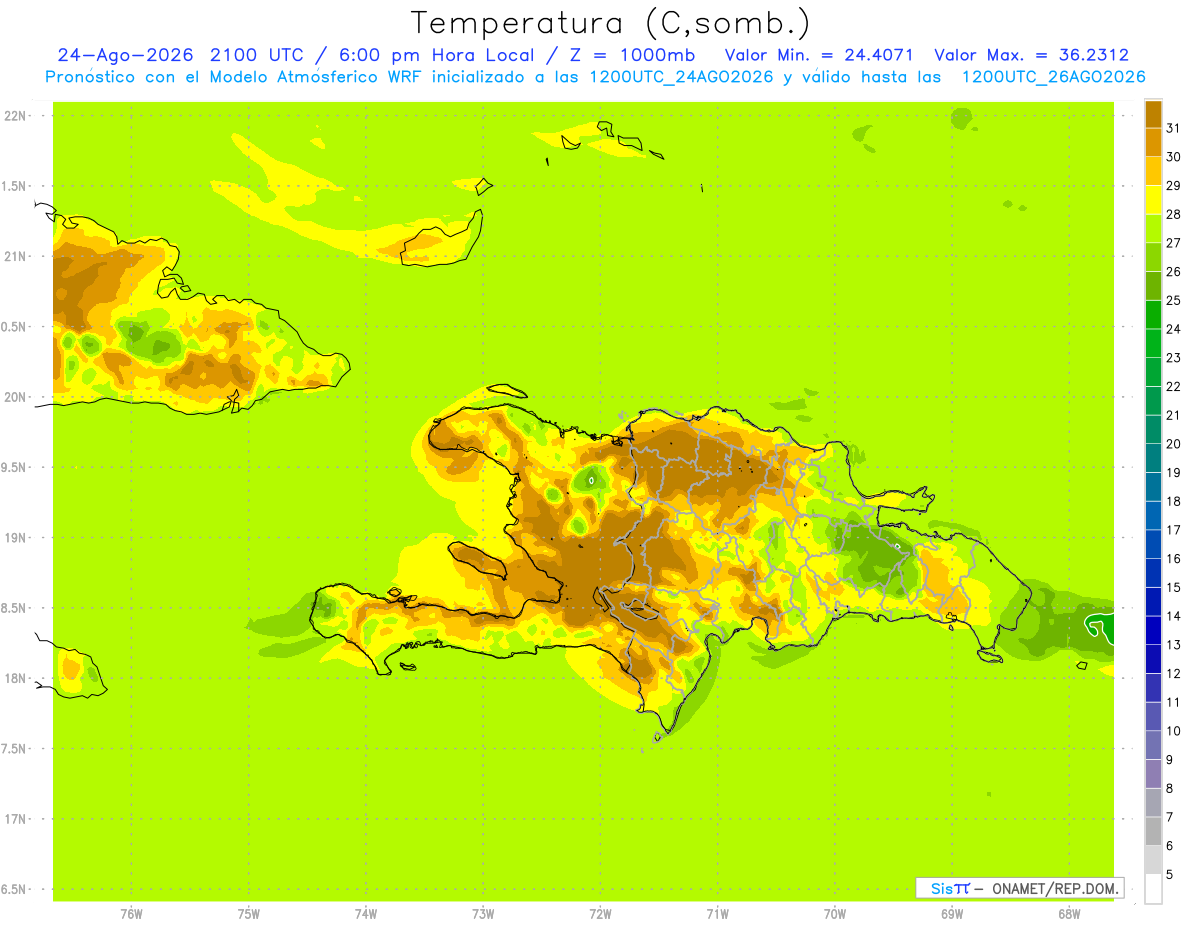Click the "17N" latitude axis label
Viewport: 1200px width, 927px height.
pos(17,820)
